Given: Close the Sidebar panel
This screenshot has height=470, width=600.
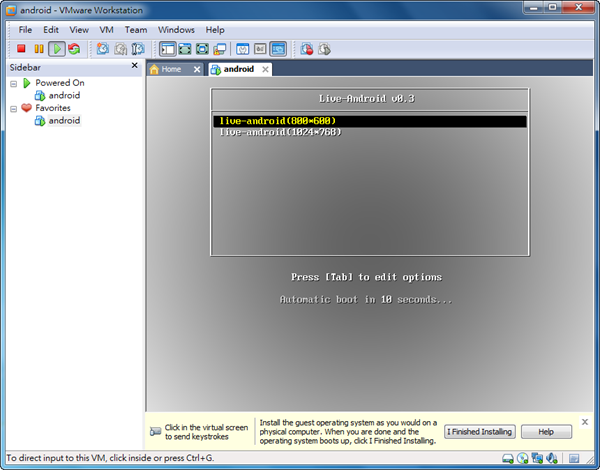Looking at the screenshot, I should click(134, 65).
